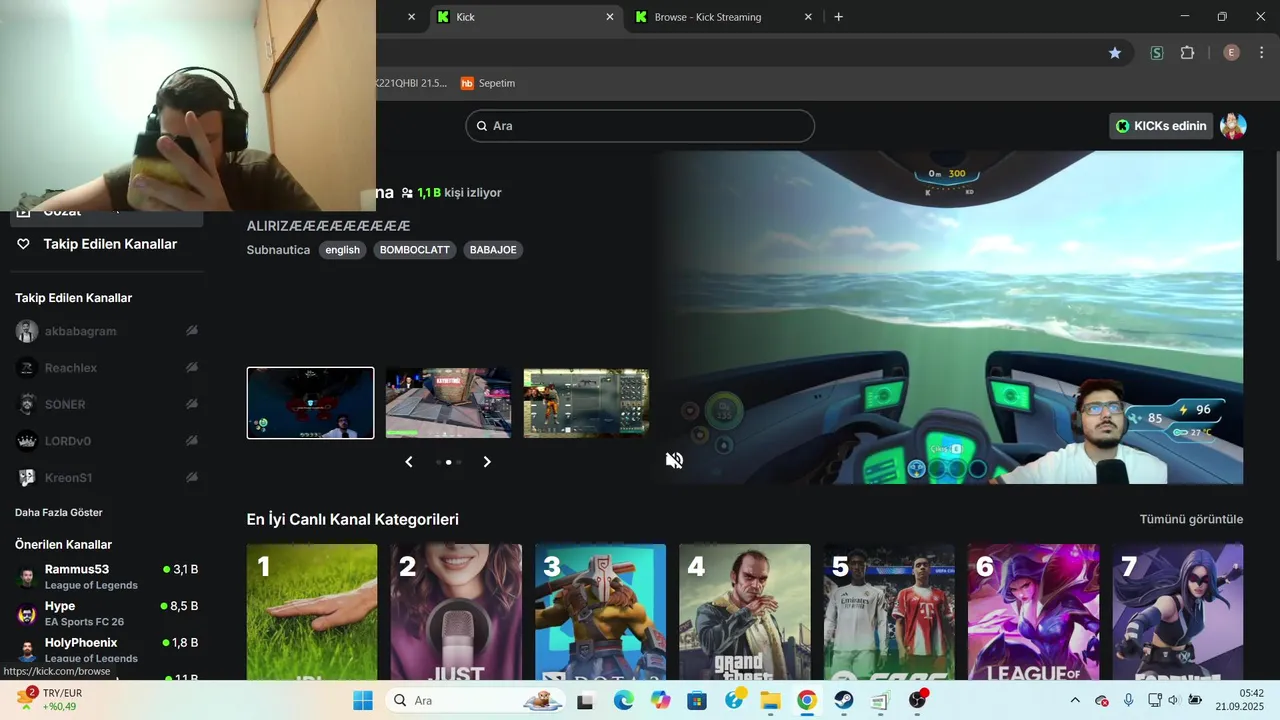Open the Subnautica category link
1280x720 pixels.
(x=278, y=250)
